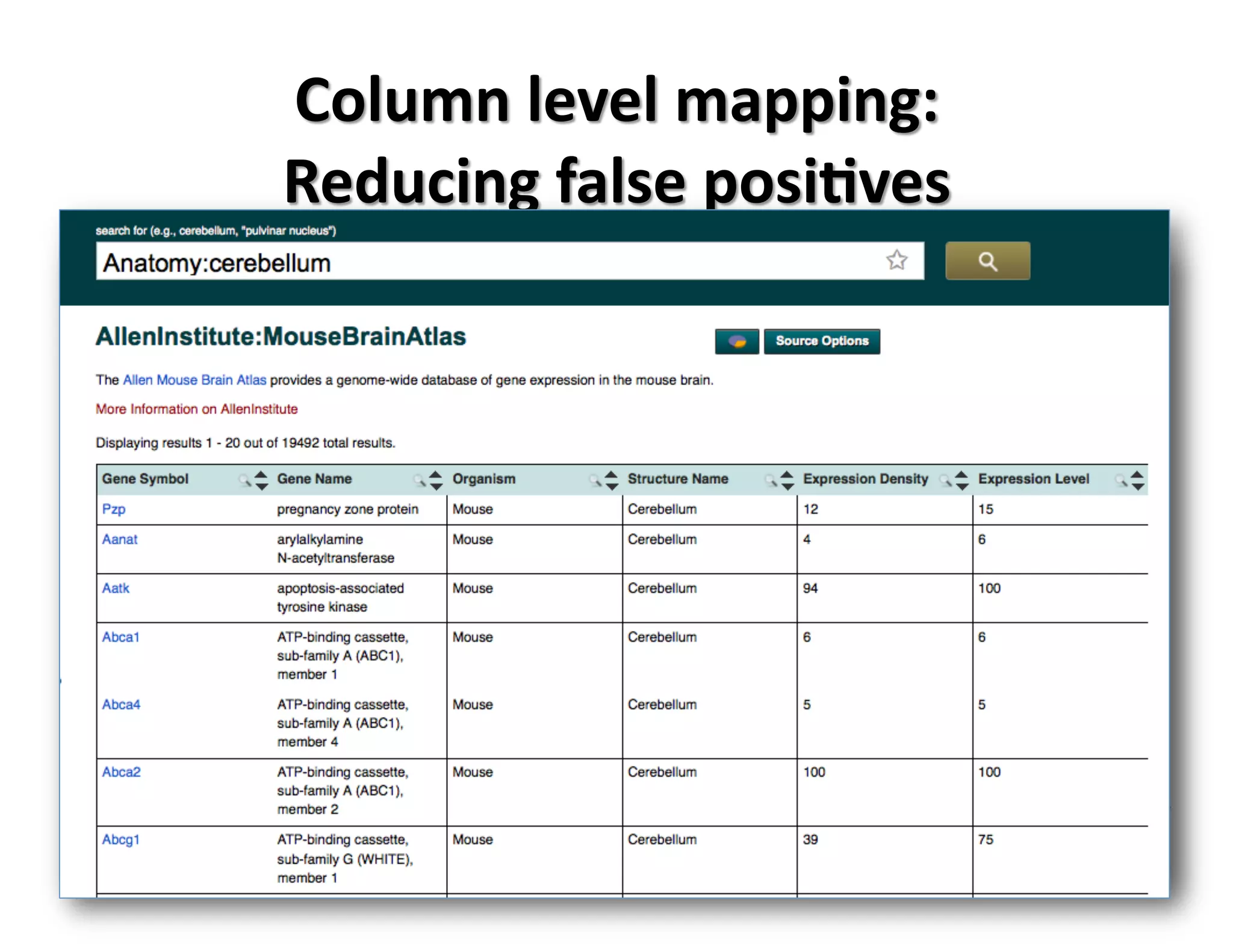Sort by Gene Symbol using arrows
Image resolution: width=1233 pixels, height=952 pixels.
[x=261, y=480]
